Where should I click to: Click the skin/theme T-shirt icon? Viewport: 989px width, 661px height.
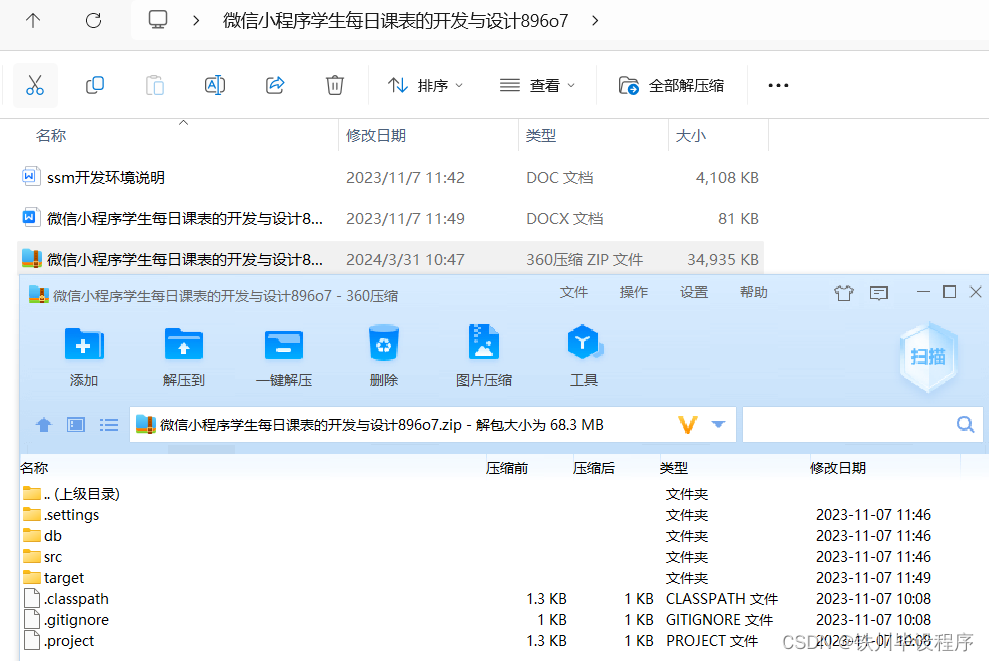point(845,292)
